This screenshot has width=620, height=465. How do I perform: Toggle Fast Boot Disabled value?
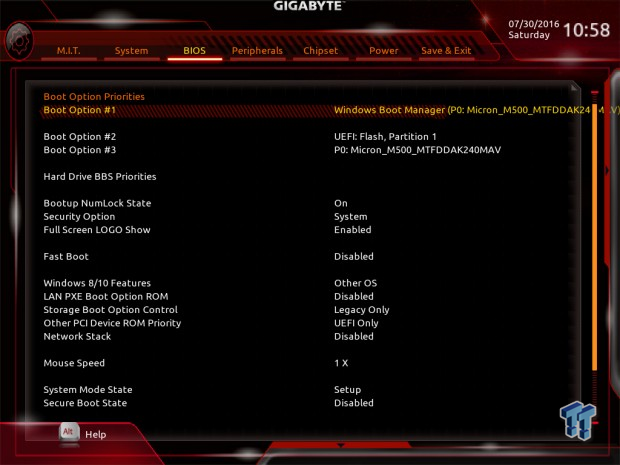coord(353,257)
